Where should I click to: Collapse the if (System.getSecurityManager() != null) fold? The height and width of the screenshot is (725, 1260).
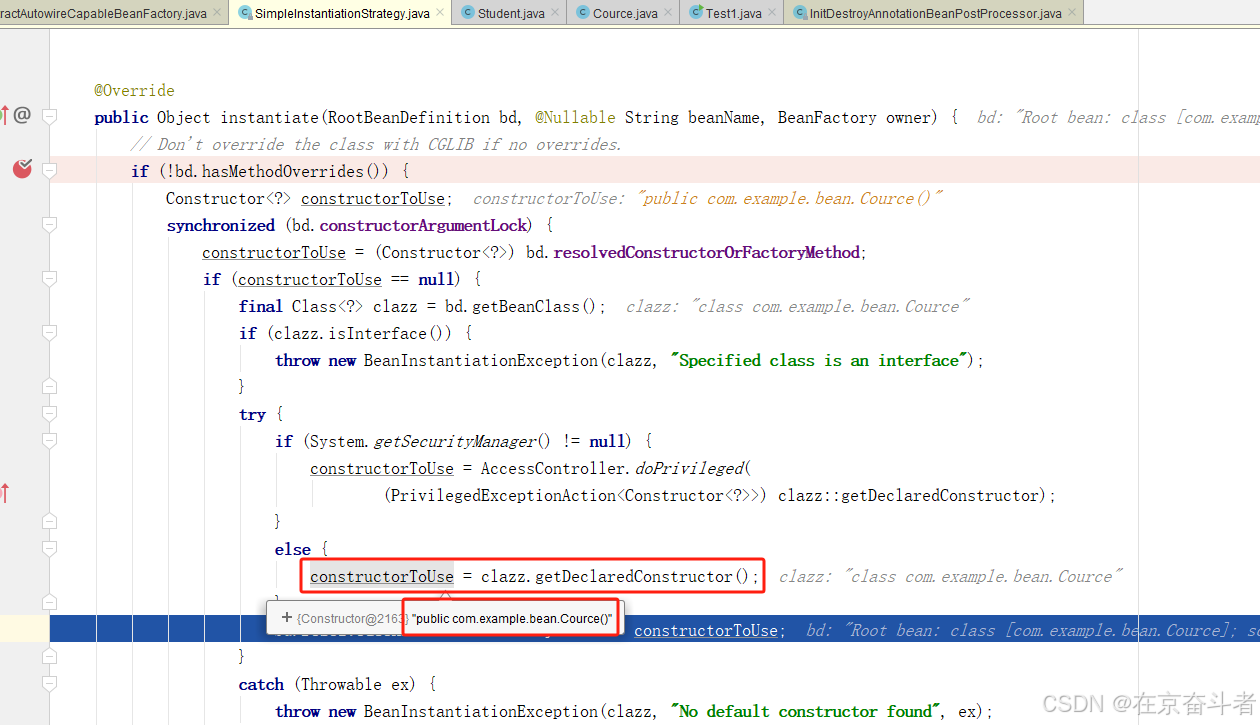(x=50, y=441)
